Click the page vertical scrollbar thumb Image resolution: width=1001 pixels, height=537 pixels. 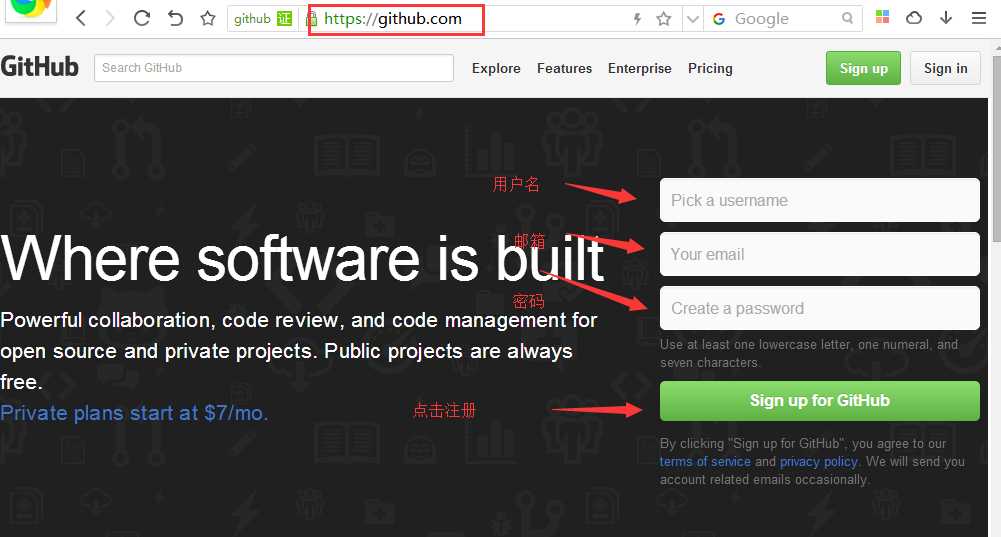click(x=996, y=150)
